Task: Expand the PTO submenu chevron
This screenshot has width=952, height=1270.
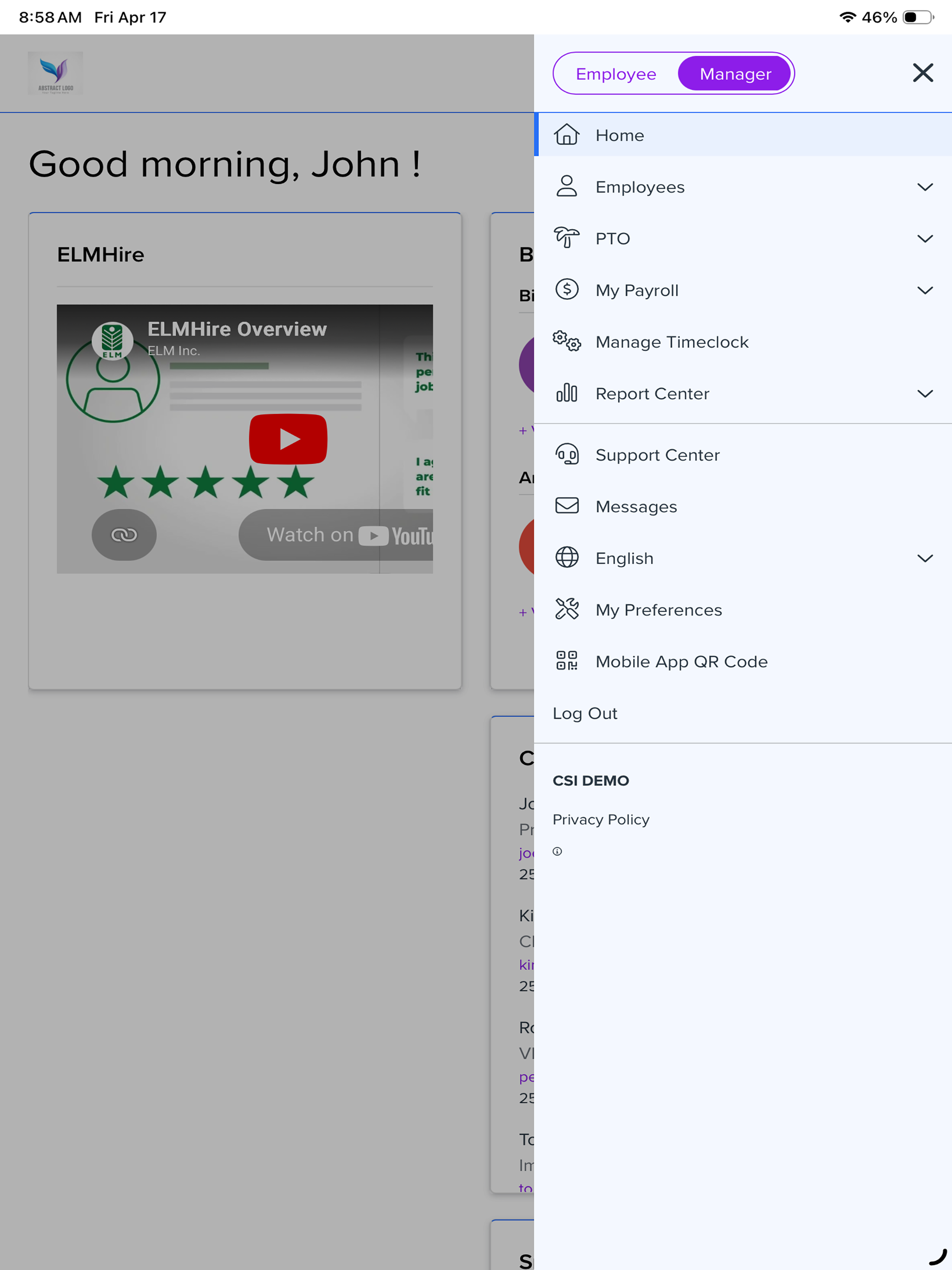Action: pos(925,239)
